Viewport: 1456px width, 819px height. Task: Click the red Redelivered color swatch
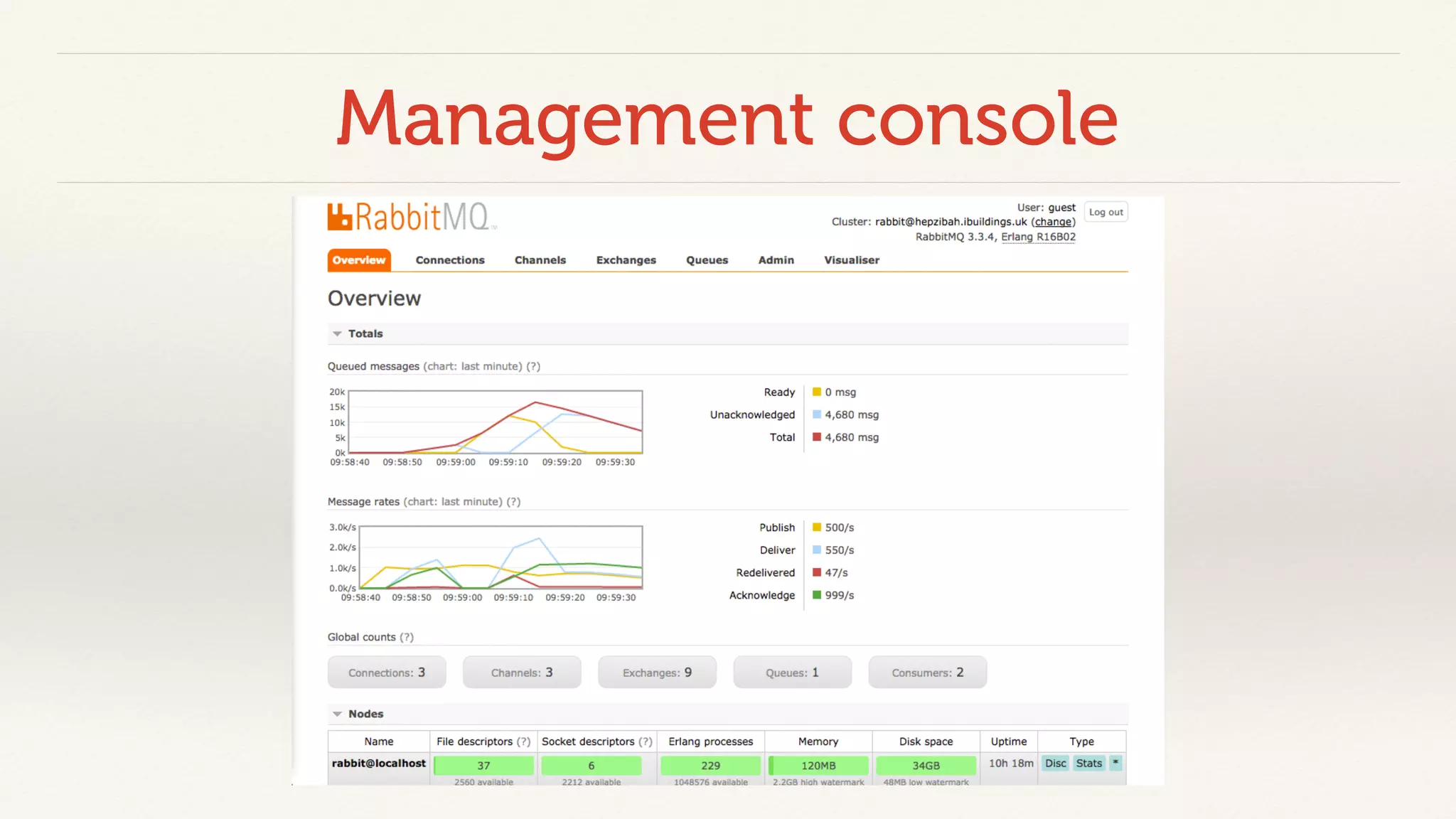point(817,572)
